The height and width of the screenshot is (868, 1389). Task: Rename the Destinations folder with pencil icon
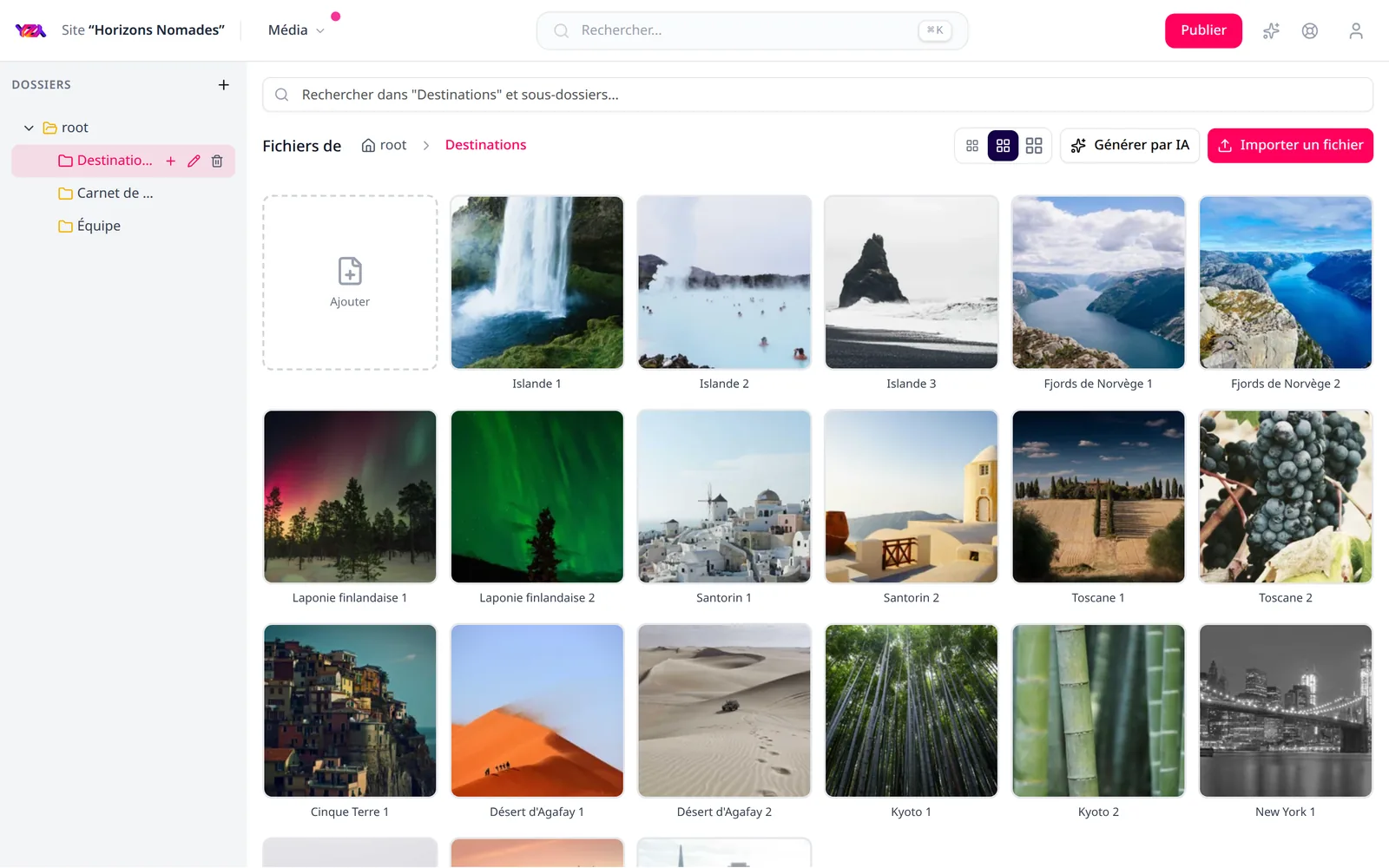tap(194, 161)
